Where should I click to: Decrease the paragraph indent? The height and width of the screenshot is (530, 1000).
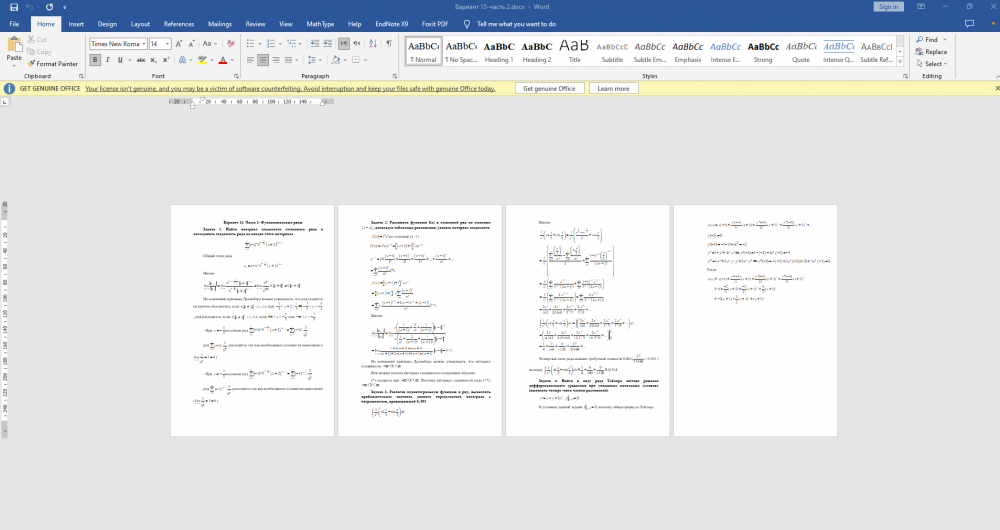pyautogui.click(x=314, y=43)
